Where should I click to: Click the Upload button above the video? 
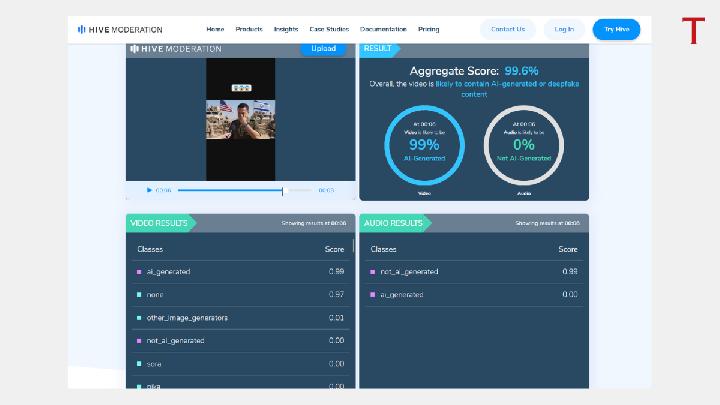point(323,48)
